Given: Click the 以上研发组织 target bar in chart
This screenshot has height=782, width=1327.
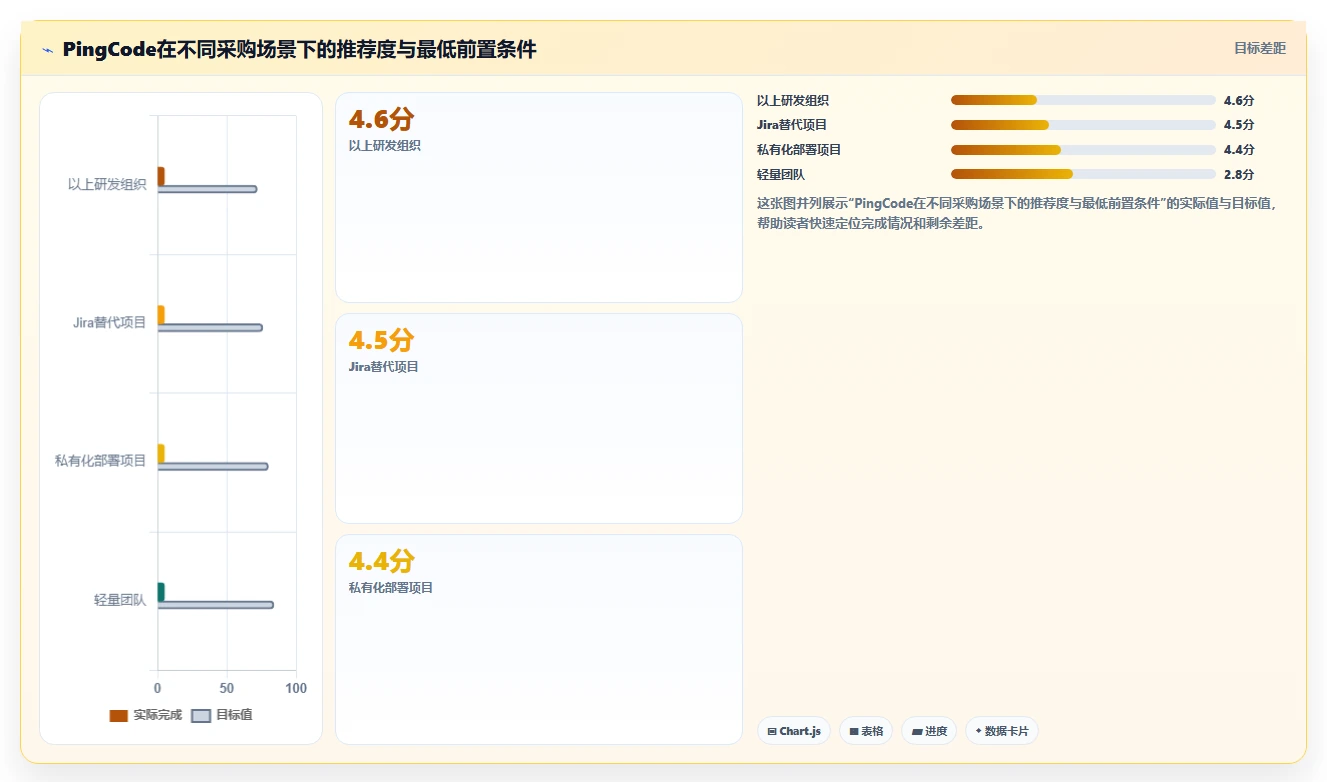Looking at the screenshot, I should pos(207,189).
